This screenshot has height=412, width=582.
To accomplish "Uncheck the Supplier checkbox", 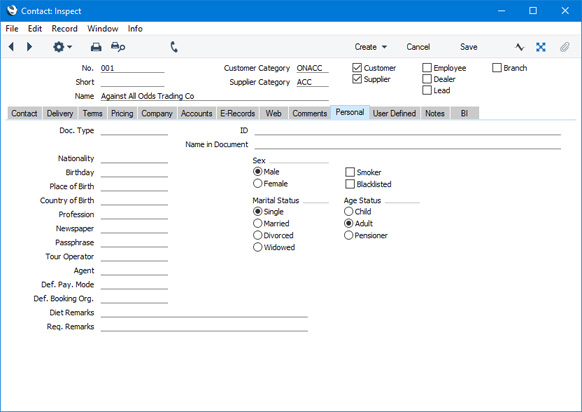I will coord(357,79).
